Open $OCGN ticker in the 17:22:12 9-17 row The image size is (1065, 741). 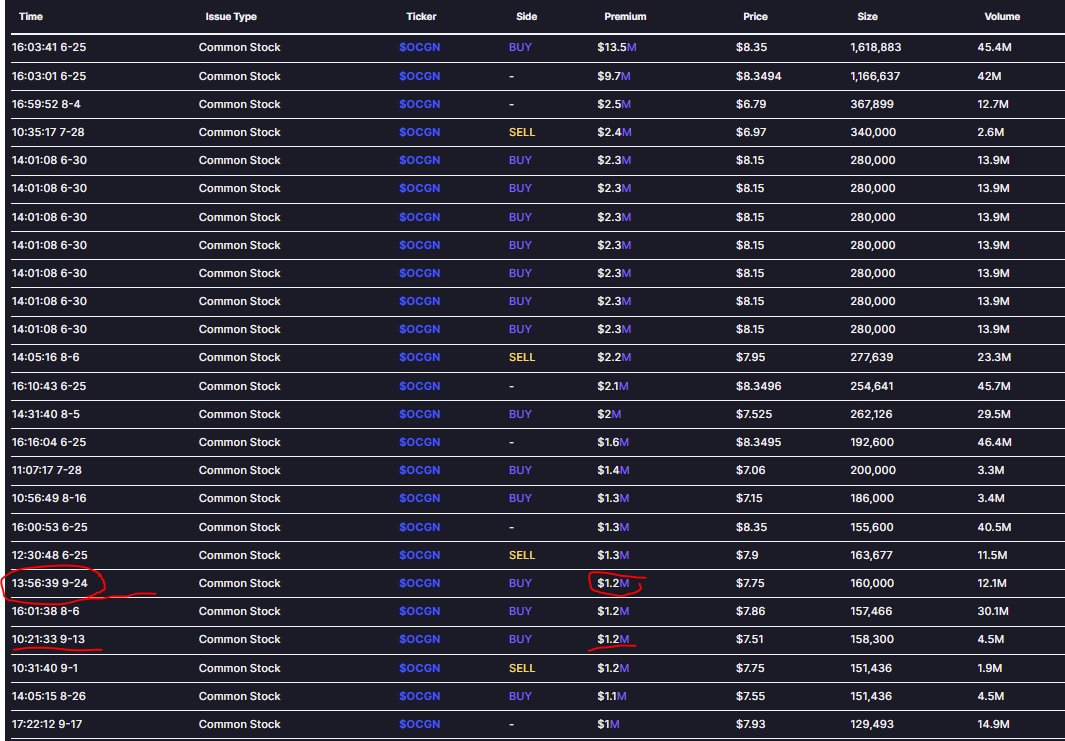pyautogui.click(x=419, y=724)
